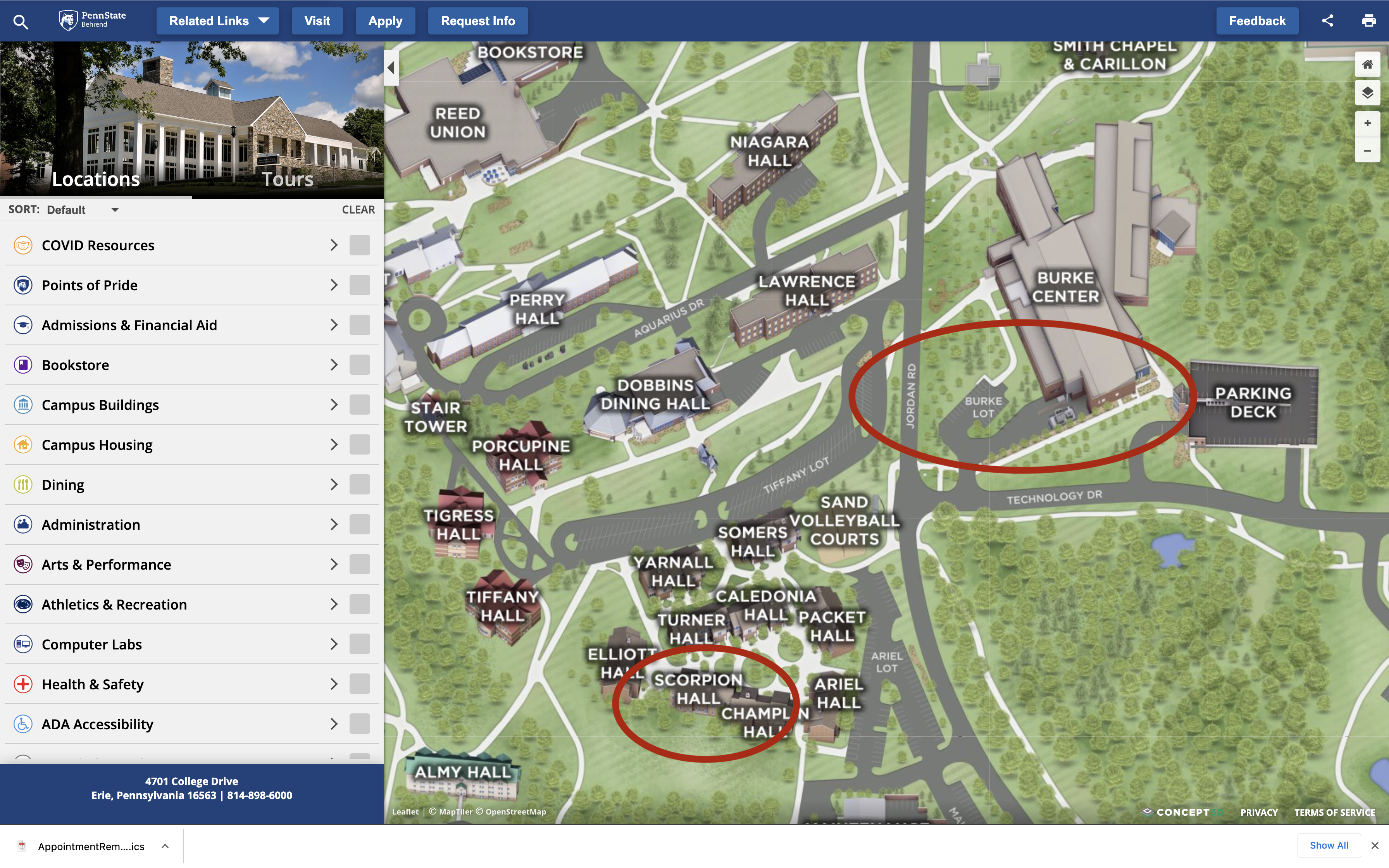Close the downloads bar with X
This screenshot has height=868, width=1389.
[1375, 846]
